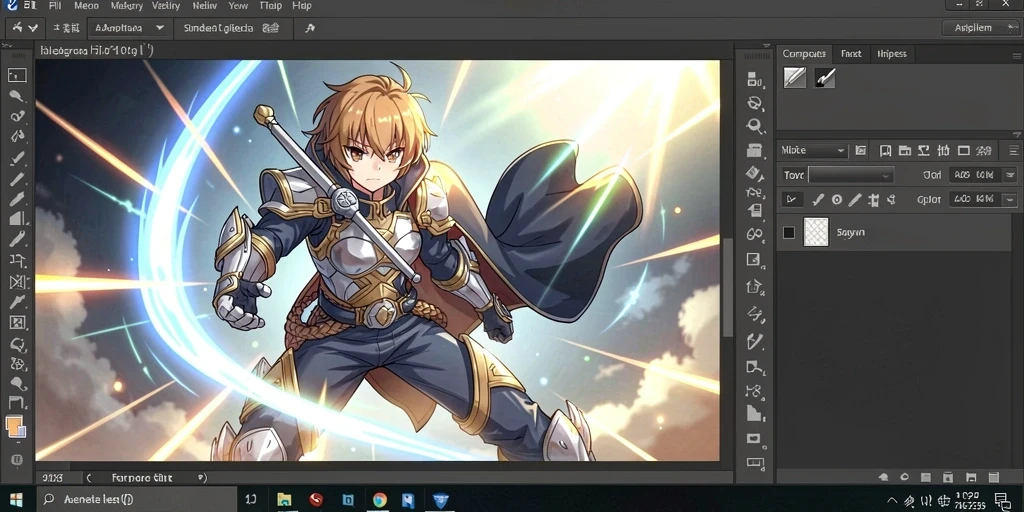Image resolution: width=1024 pixels, height=512 pixels.
Task: Open the Tovc combo box in layers panel
Action: (x=851, y=175)
